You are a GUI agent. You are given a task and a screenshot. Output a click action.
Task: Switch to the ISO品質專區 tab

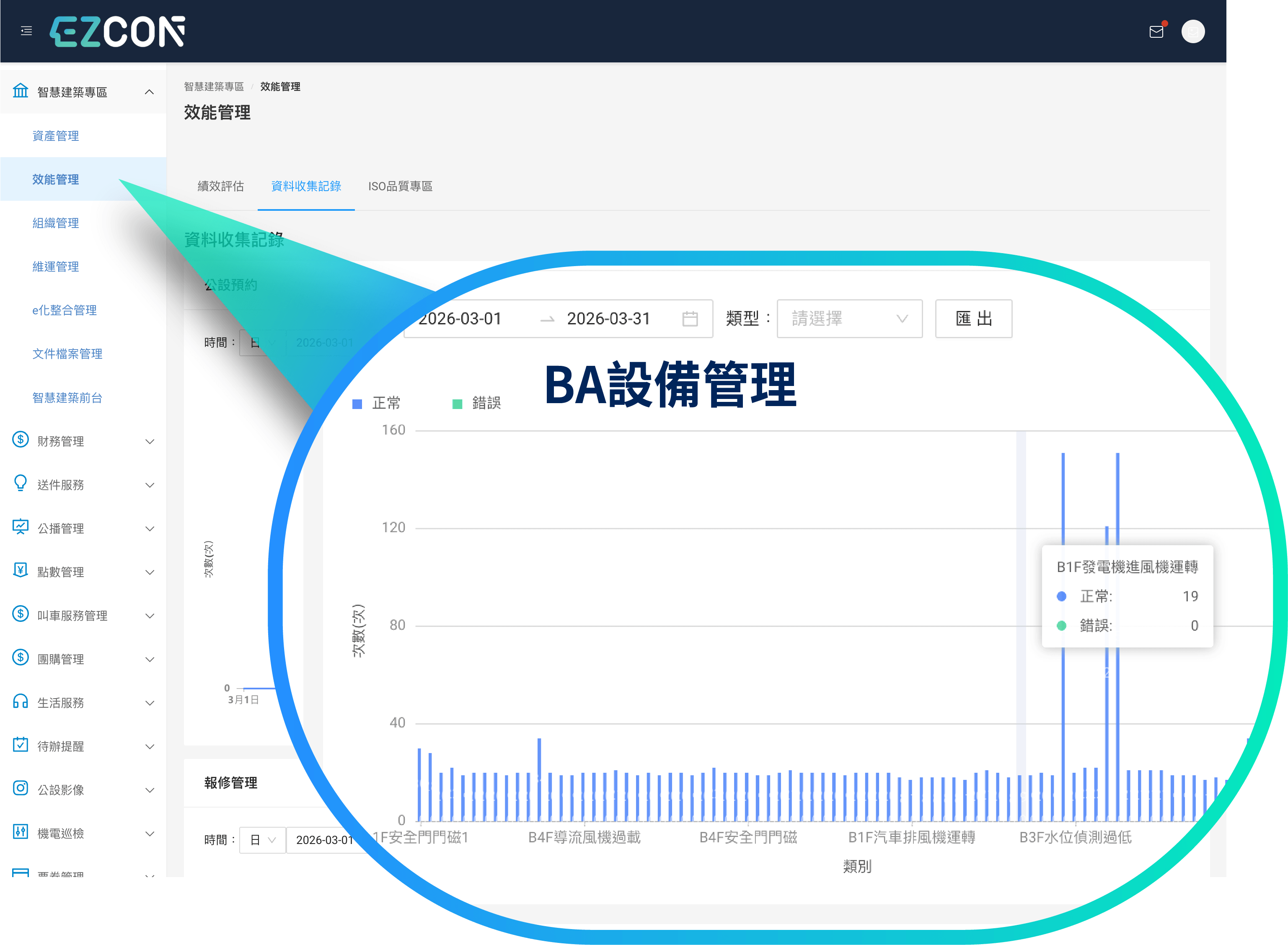pos(400,186)
